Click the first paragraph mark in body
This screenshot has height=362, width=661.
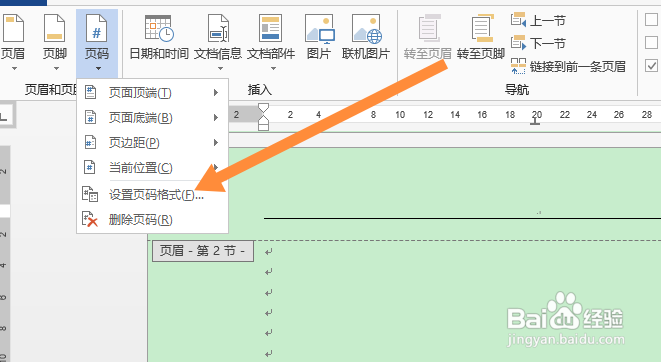pyautogui.click(x=269, y=252)
